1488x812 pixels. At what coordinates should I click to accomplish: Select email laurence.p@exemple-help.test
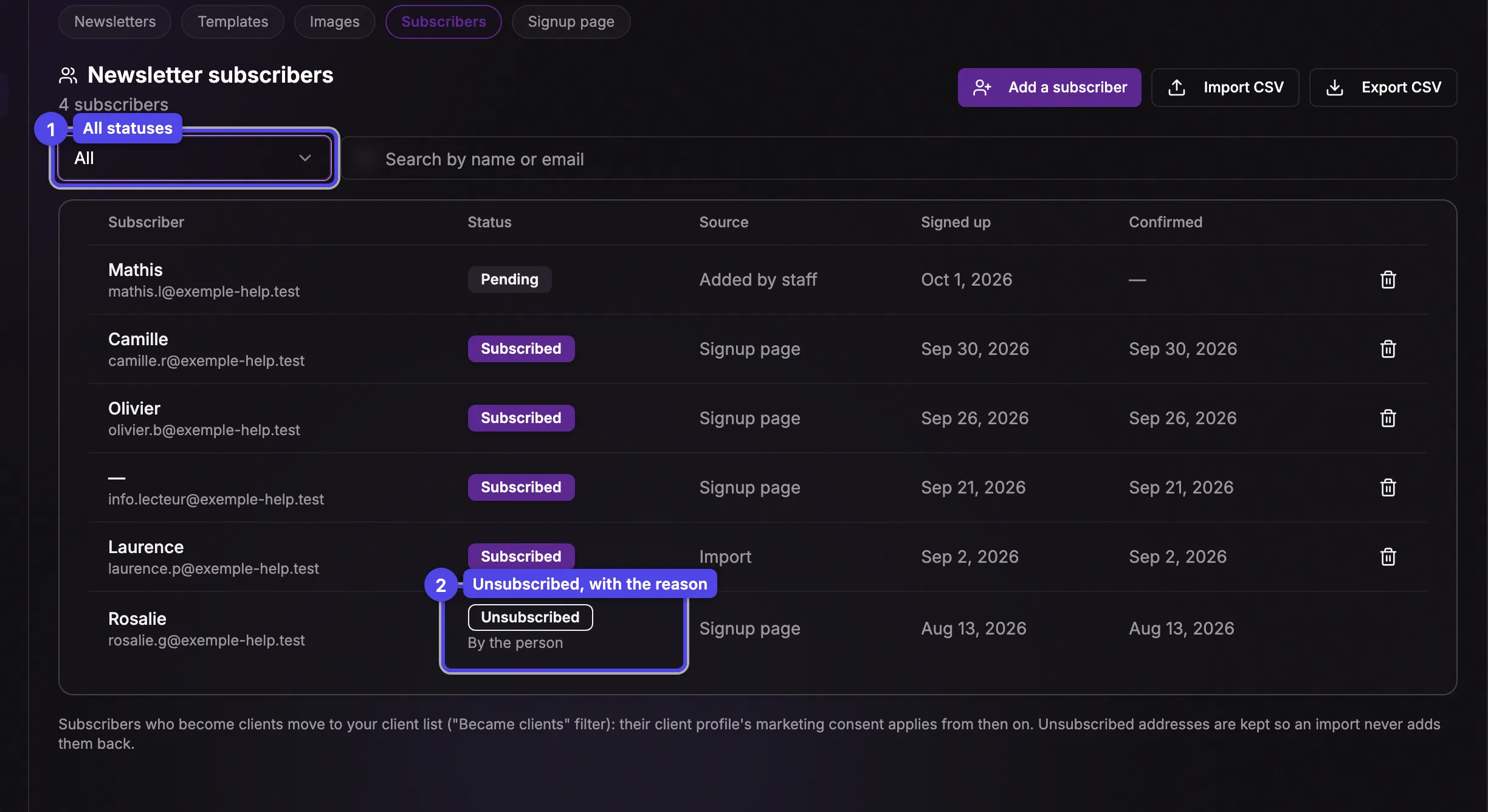tap(213, 569)
